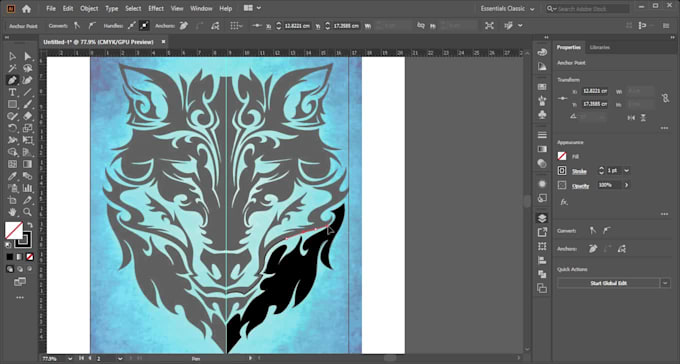
Task: Swap fill and stroke colors
Action: pyautogui.click(x=30, y=225)
